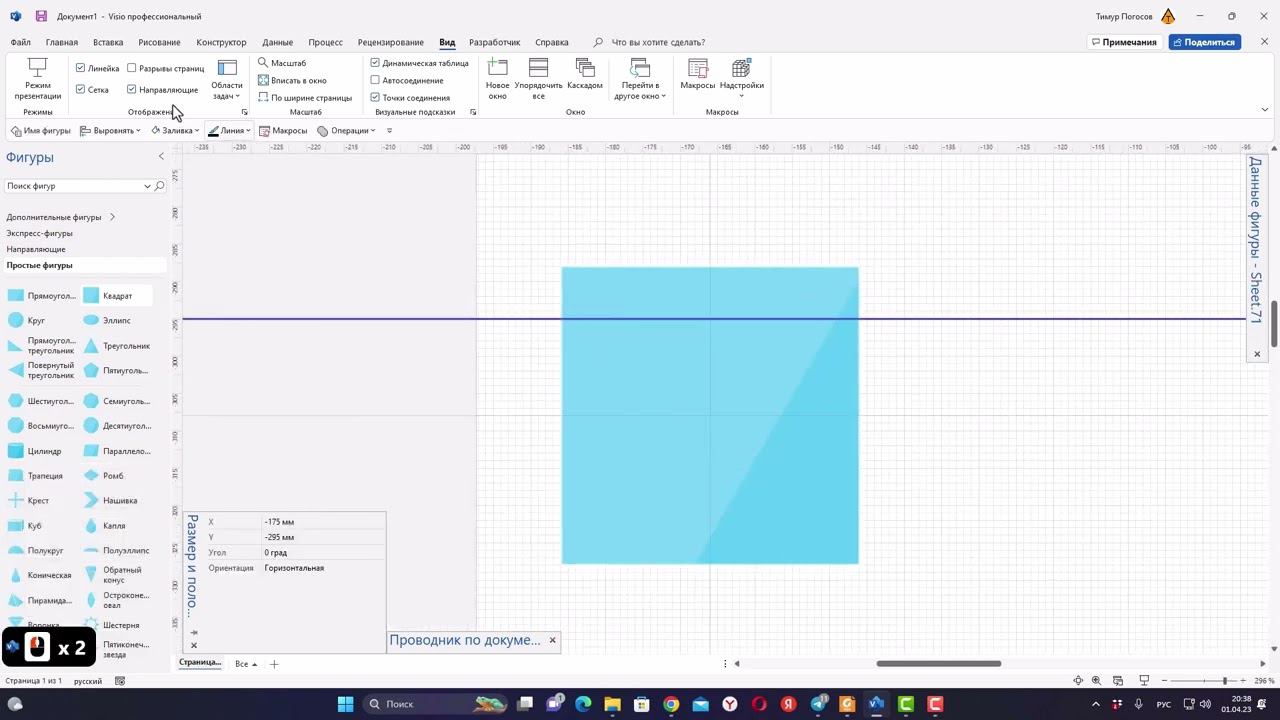Enable AutoConnect (Автосоединение) checkbox
1280x720 pixels.
coord(375,80)
